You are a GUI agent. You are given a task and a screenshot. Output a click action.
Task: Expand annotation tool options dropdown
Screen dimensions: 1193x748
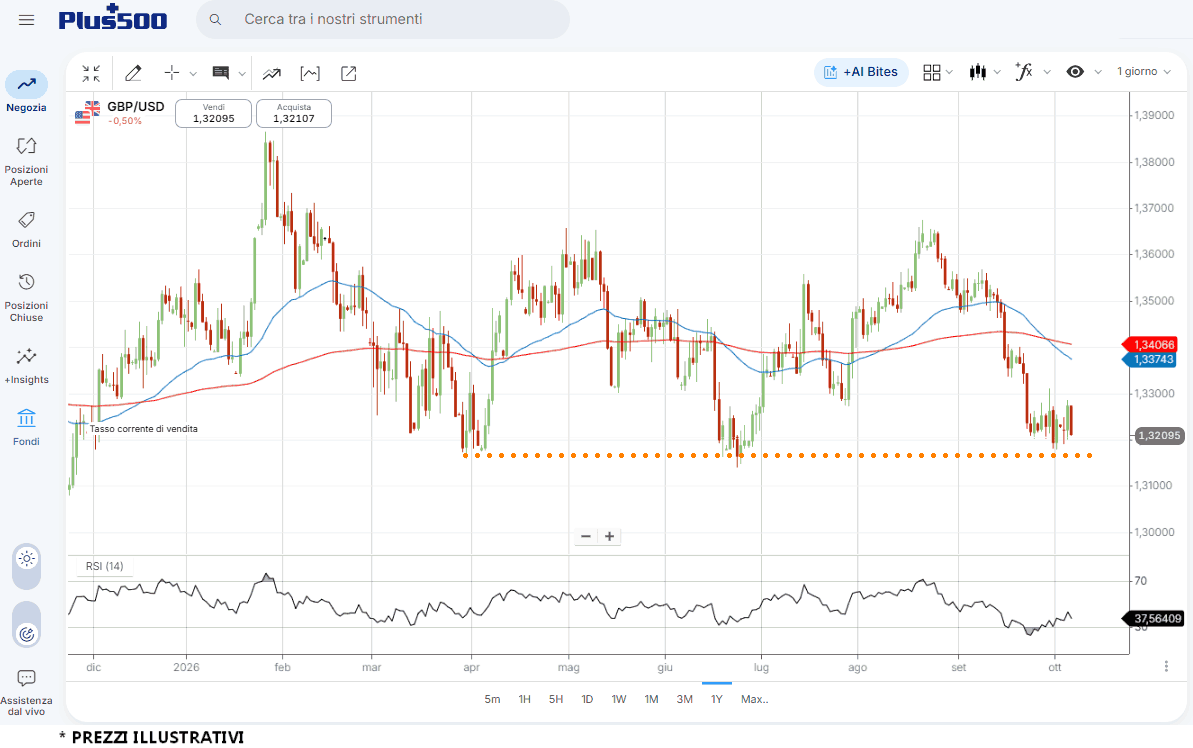(242, 74)
